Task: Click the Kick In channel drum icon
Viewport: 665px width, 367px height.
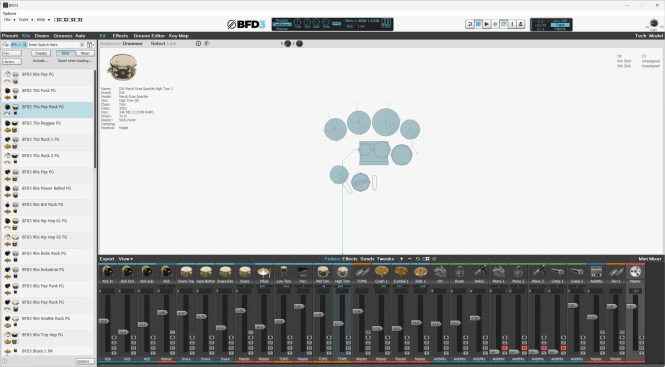Action: click(x=107, y=272)
